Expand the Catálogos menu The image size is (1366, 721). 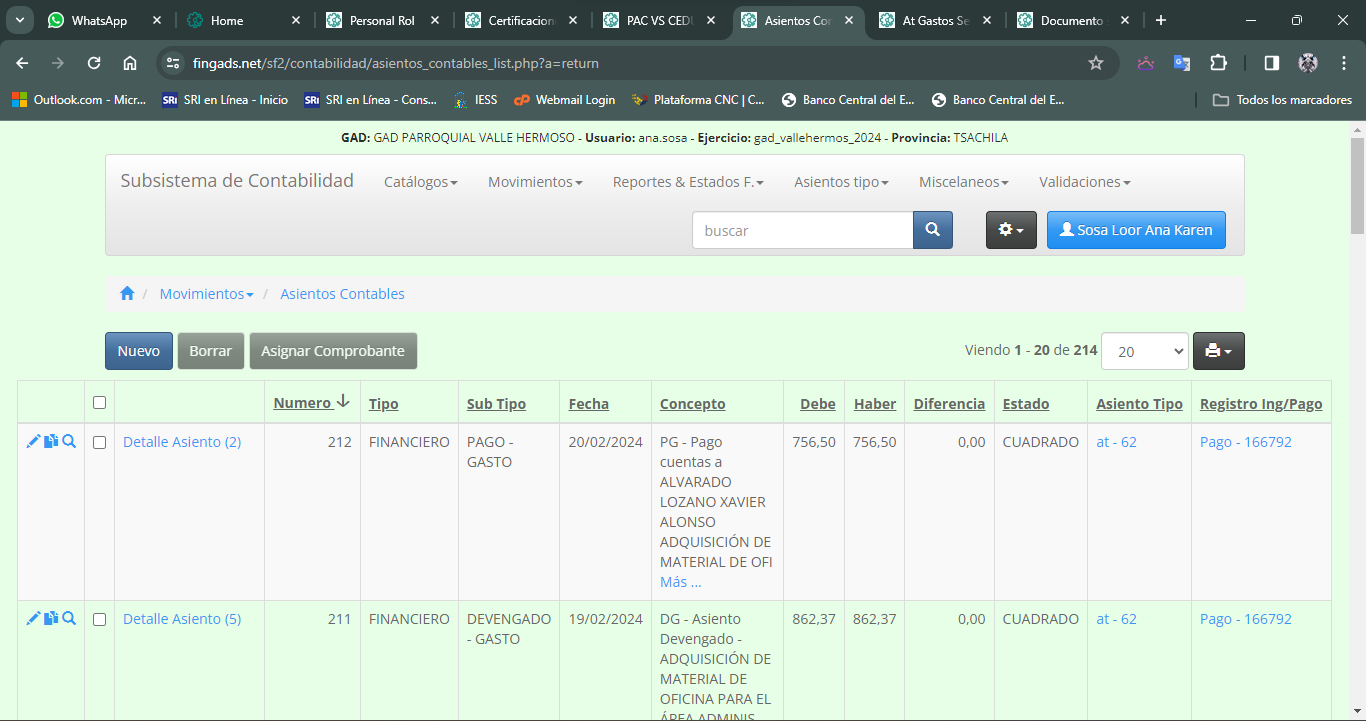coord(420,182)
